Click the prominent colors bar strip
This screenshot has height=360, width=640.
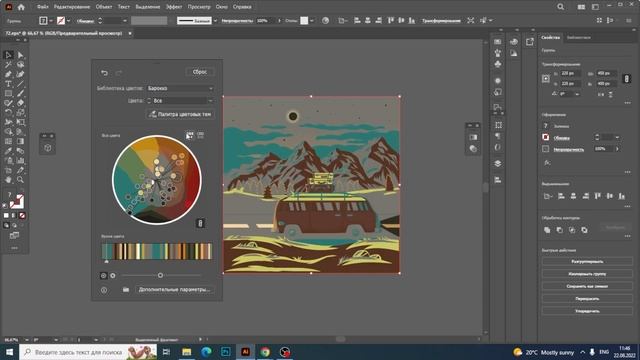point(157,251)
